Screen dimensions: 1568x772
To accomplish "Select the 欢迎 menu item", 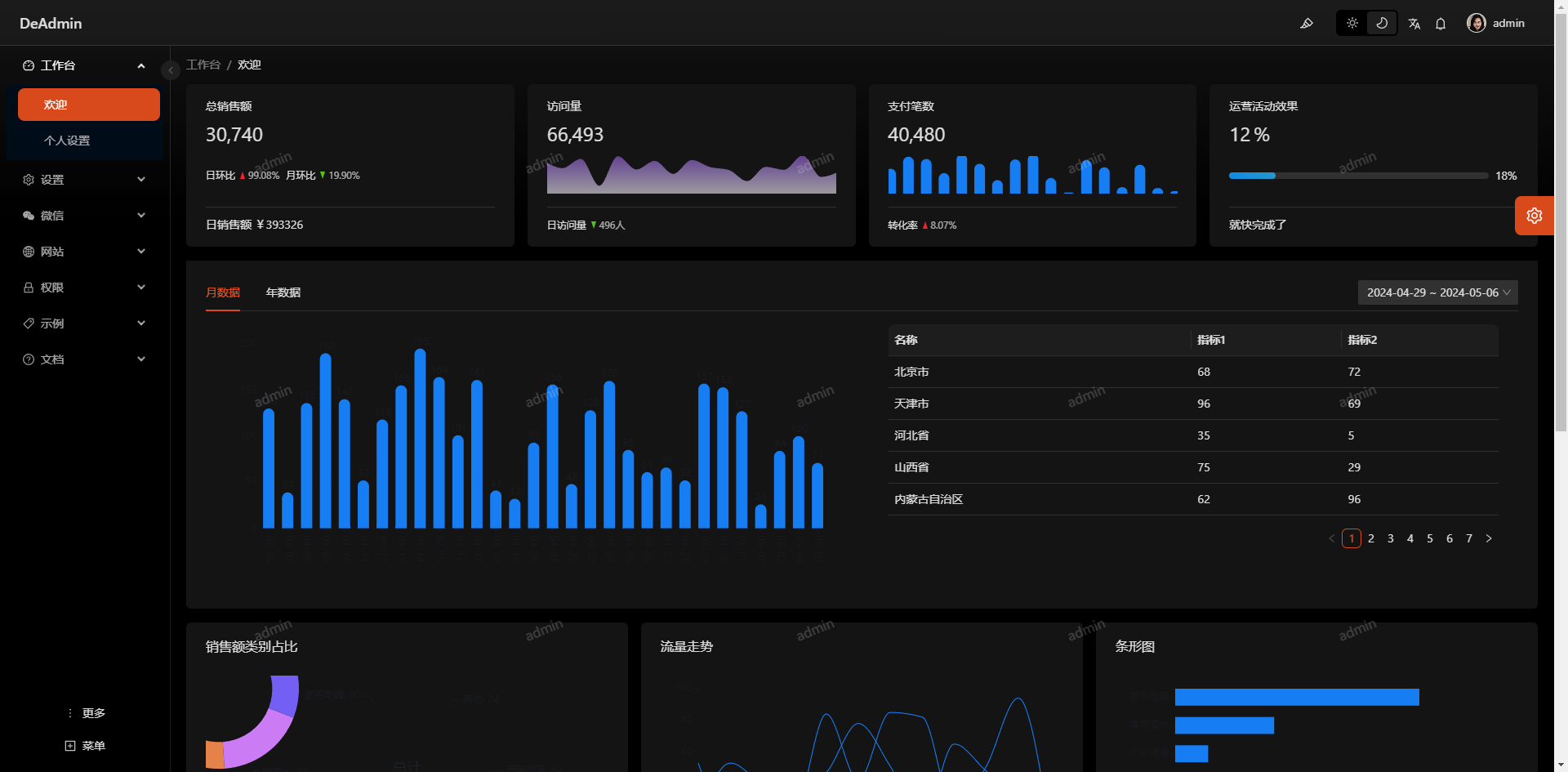I will (89, 105).
